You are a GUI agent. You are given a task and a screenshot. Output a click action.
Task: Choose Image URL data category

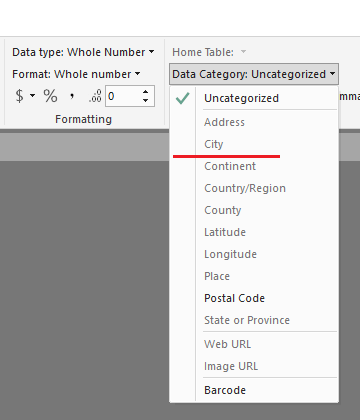254,366
